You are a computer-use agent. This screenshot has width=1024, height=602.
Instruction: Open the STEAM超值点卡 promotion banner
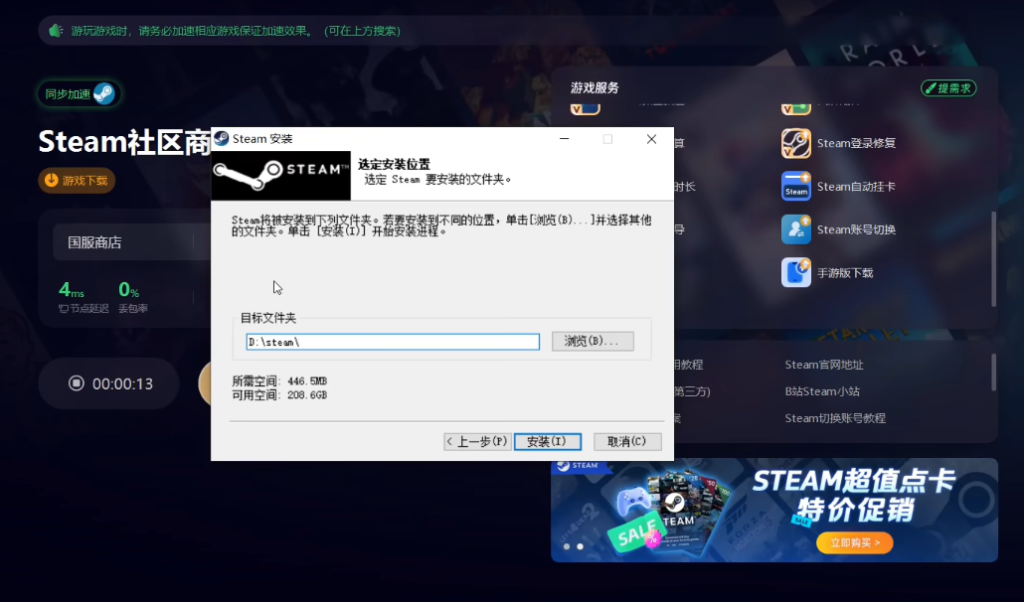tap(774, 510)
